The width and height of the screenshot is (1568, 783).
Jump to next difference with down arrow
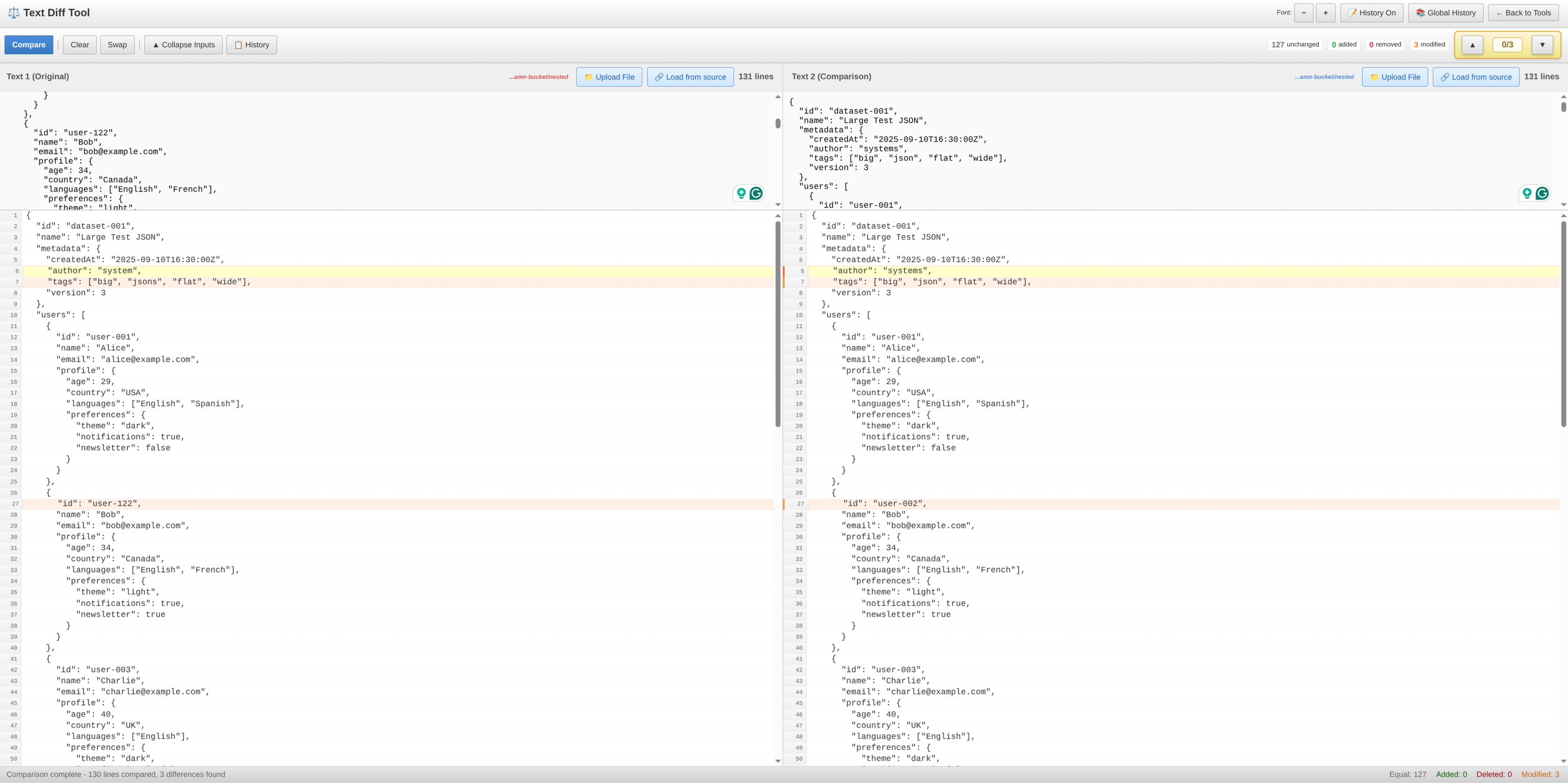point(1542,45)
